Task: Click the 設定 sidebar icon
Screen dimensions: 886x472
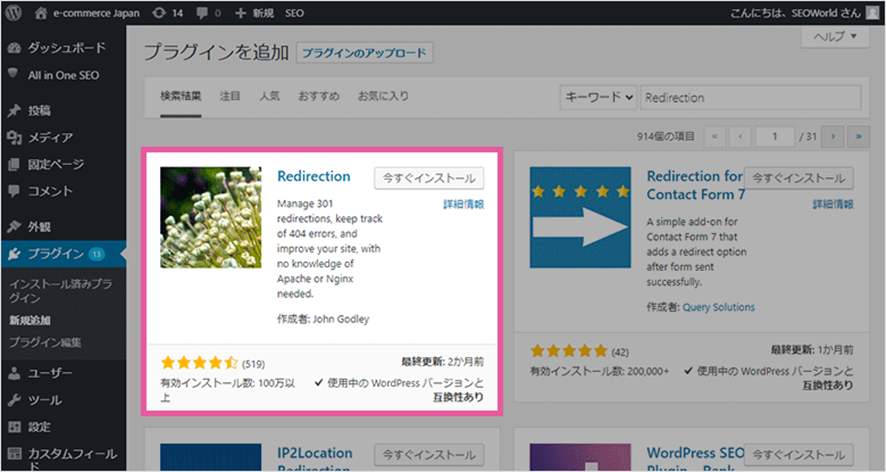Action: click(14, 427)
